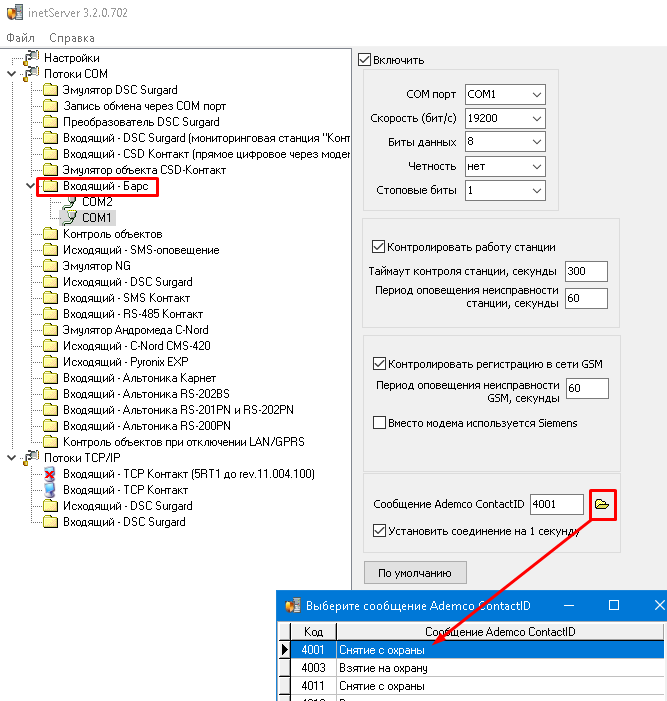Click the Период оповещения неисправности GSM field
The image size is (667, 701).
coord(587,388)
